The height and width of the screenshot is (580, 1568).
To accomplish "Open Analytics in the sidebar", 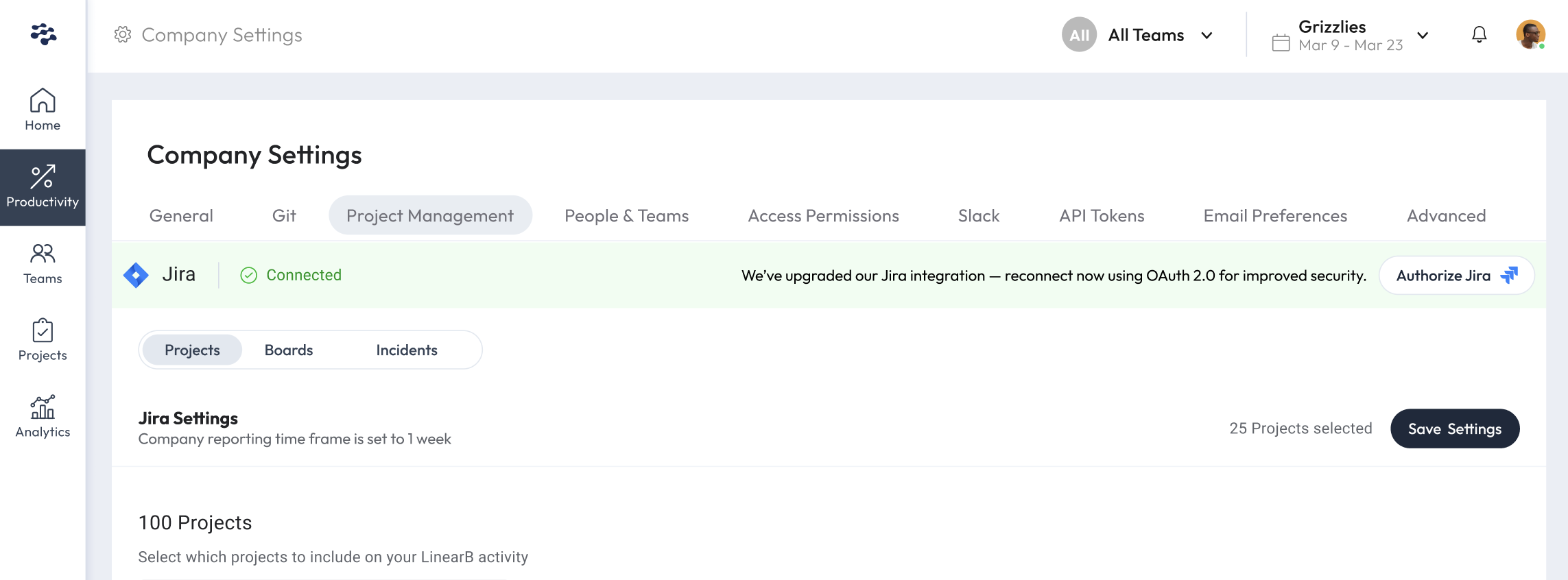I will [43, 417].
